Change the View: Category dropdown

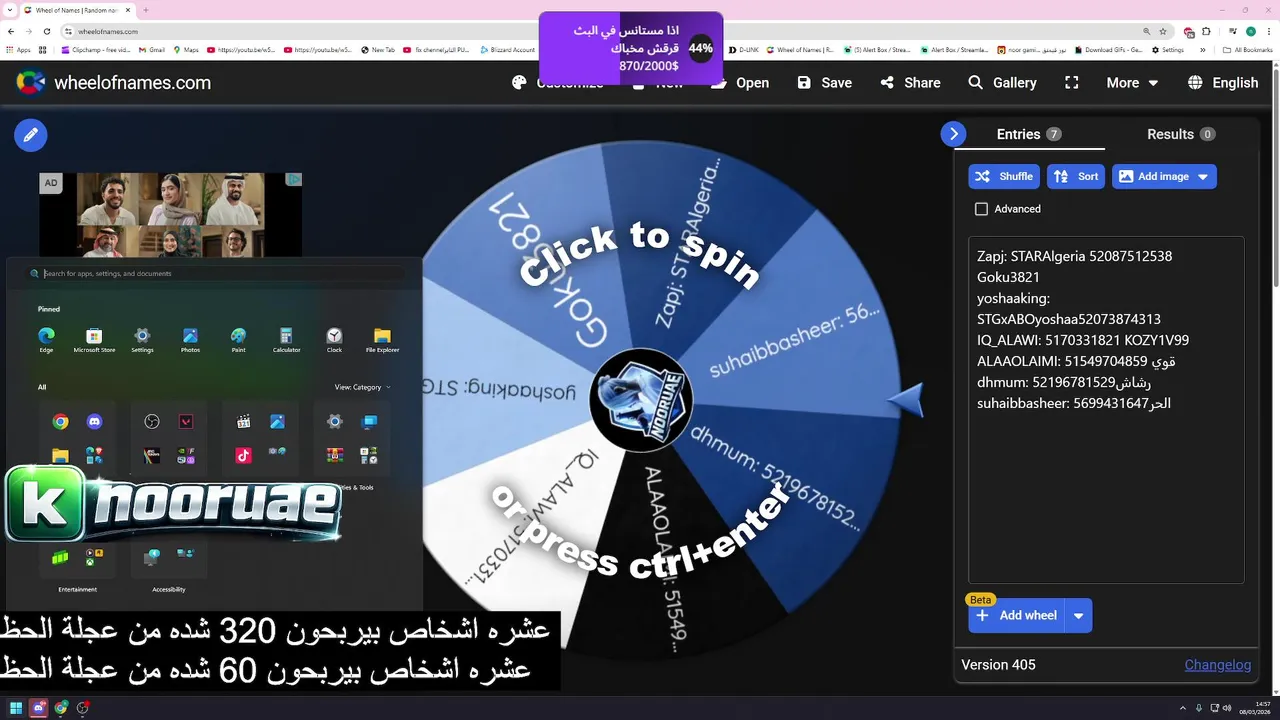point(363,387)
